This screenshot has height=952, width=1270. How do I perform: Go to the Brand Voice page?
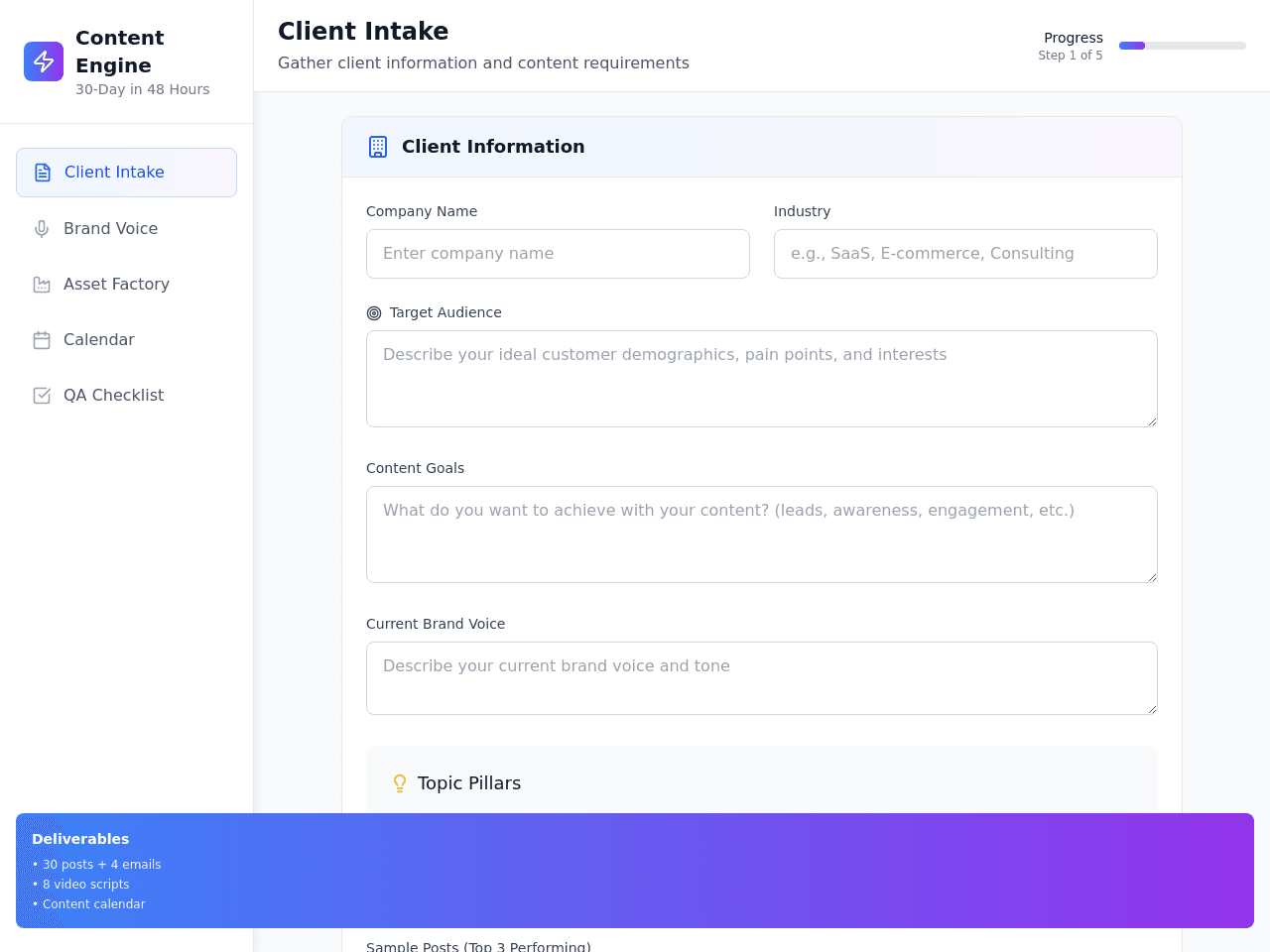(x=126, y=229)
